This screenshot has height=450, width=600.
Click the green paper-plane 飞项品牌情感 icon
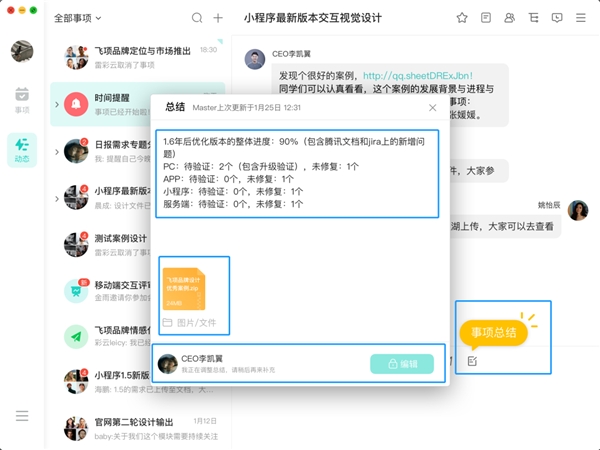tap(76, 337)
